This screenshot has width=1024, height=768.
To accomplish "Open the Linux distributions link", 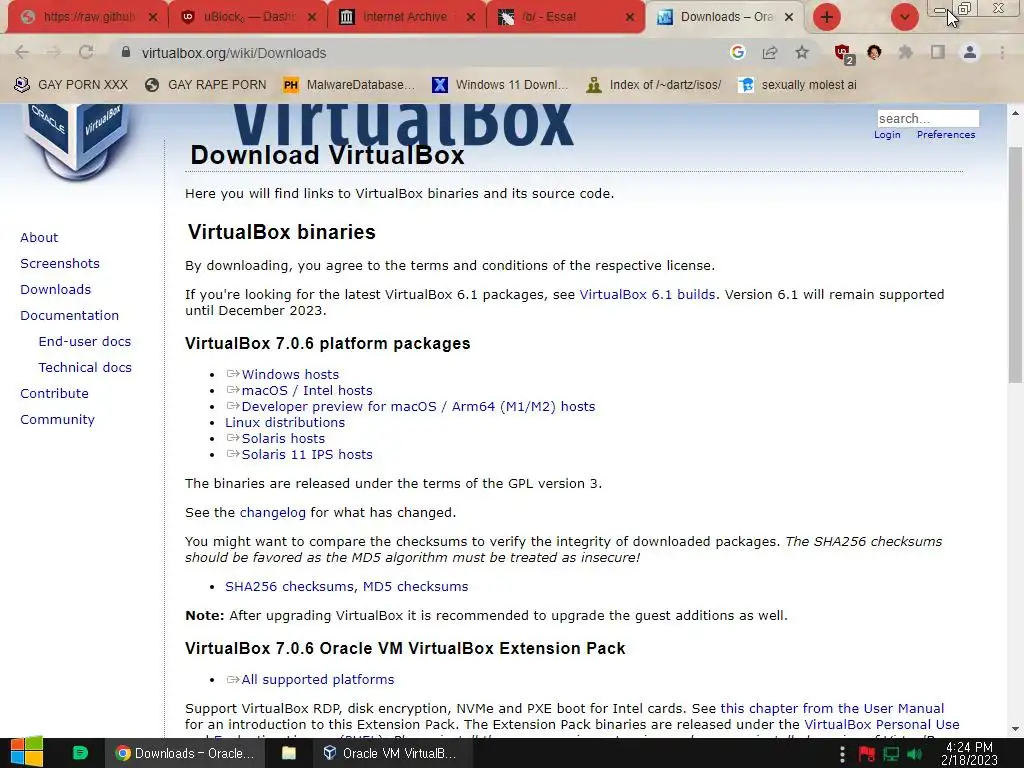I will [x=285, y=423].
